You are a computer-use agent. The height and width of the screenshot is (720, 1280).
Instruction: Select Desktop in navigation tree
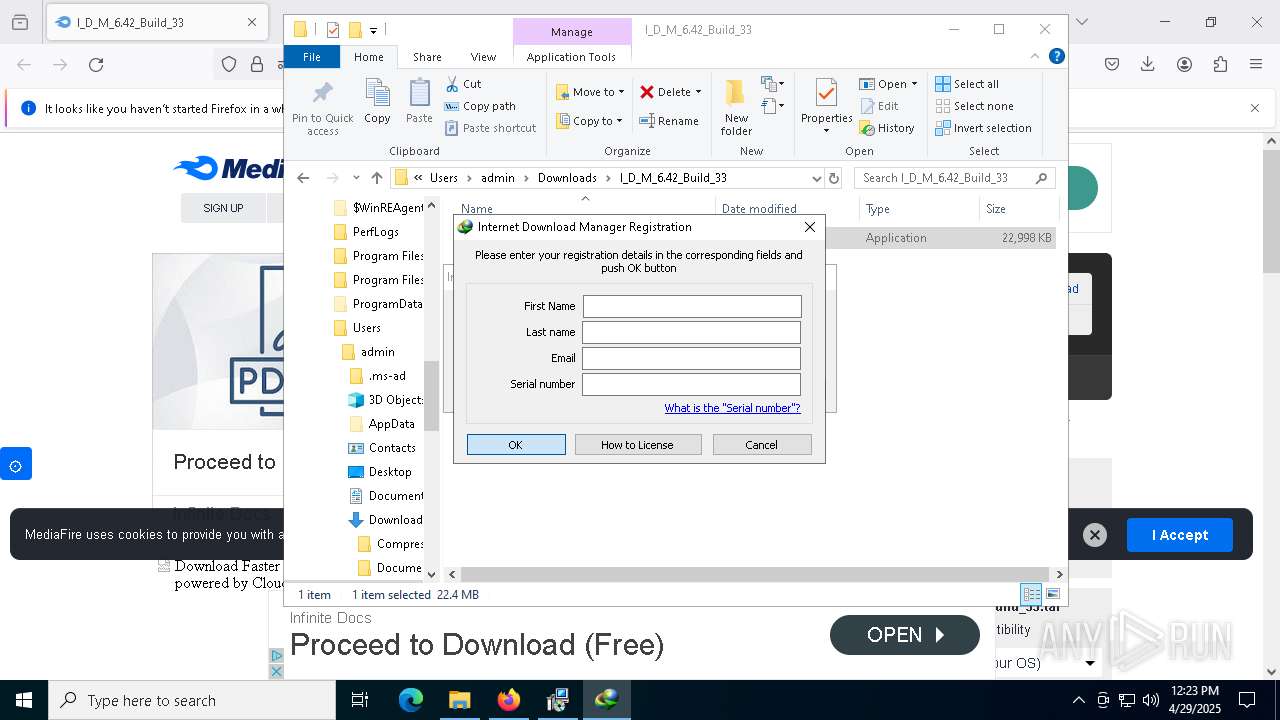click(x=390, y=472)
